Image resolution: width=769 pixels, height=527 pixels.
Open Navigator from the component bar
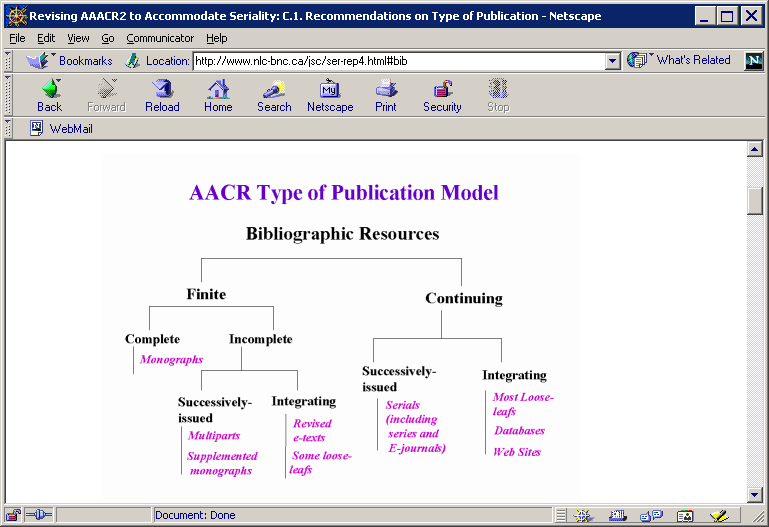coord(583,516)
